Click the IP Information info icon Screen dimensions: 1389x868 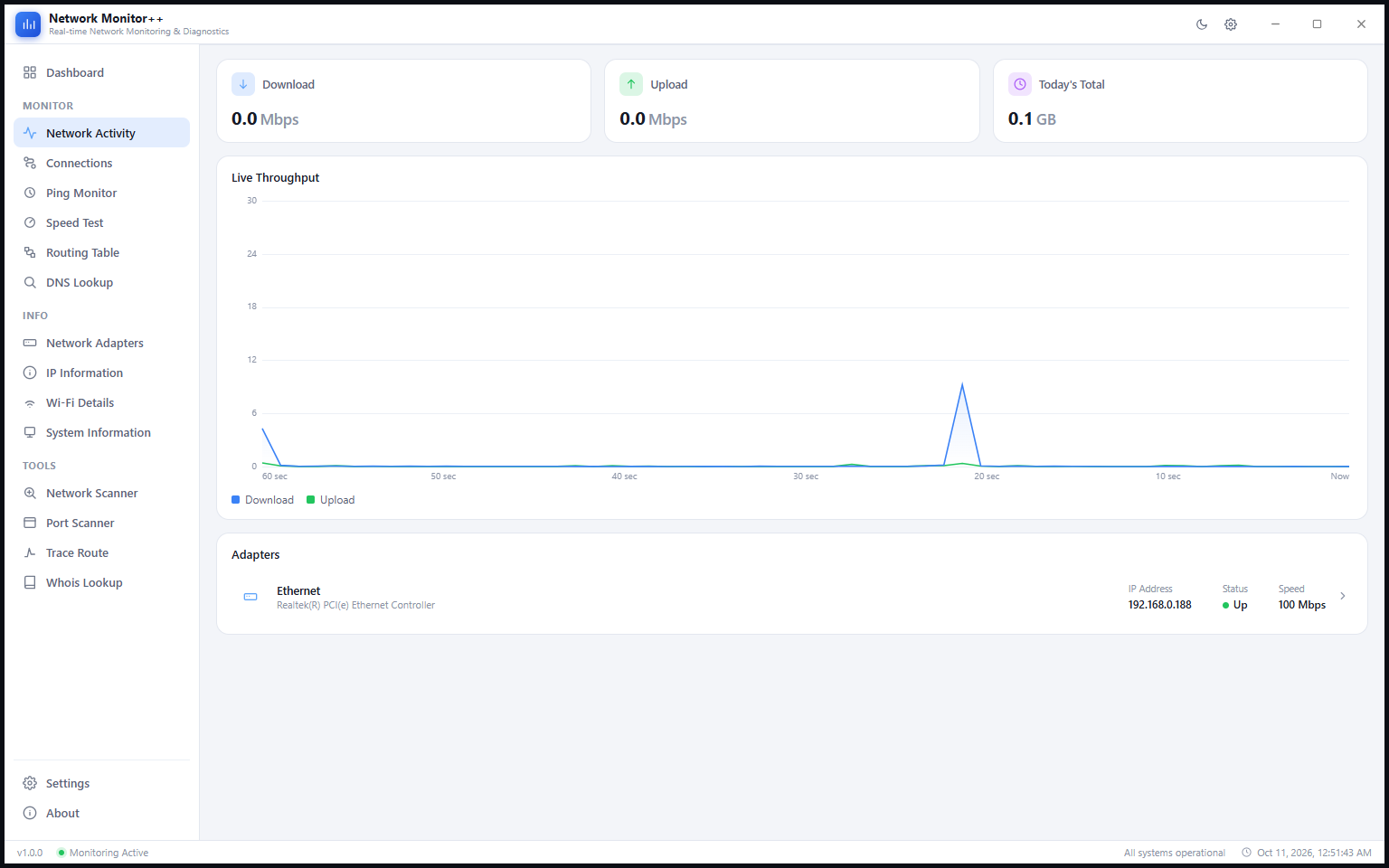point(30,373)
